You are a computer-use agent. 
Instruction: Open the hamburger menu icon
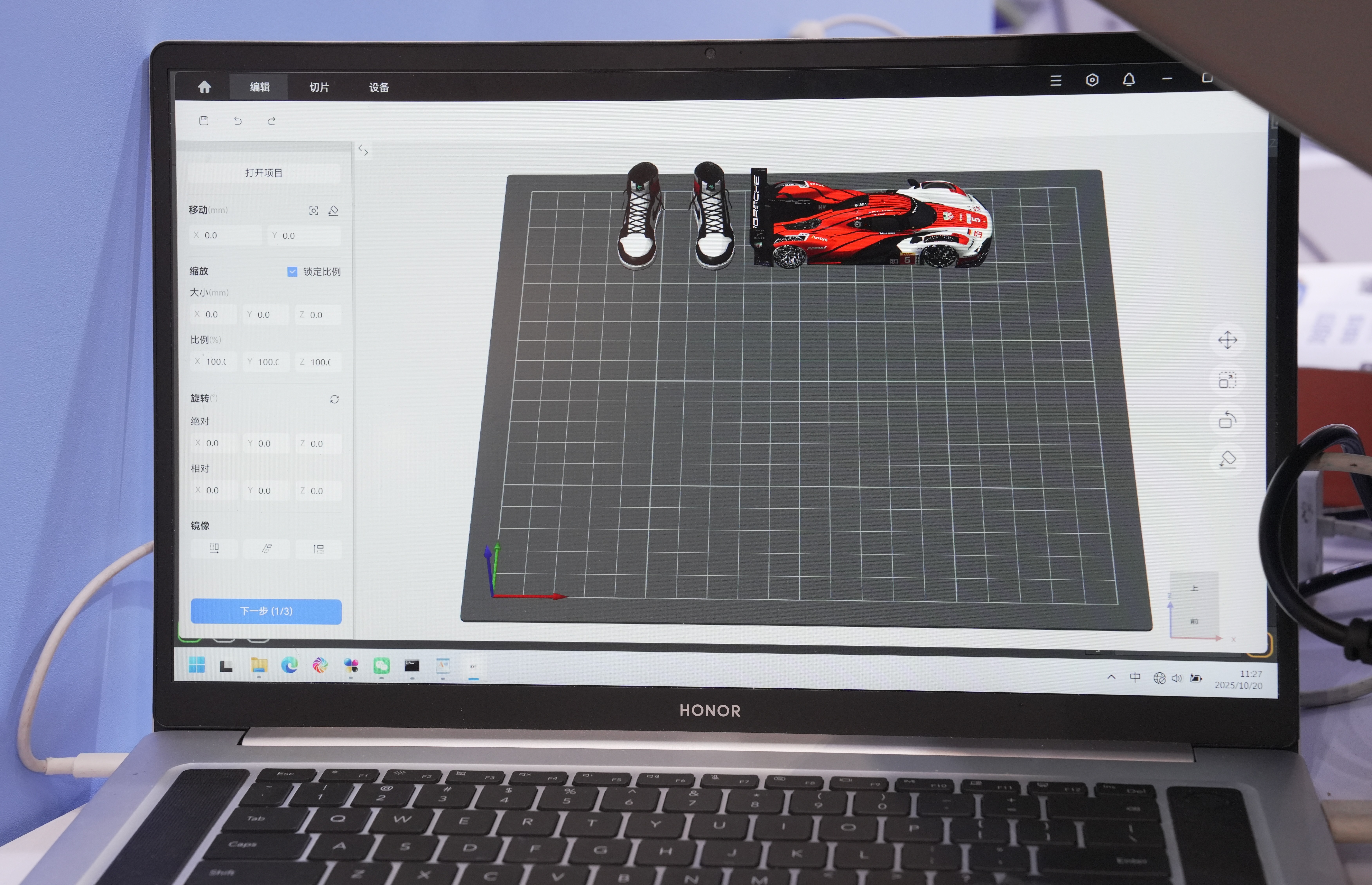click(x=1056, y=80)
